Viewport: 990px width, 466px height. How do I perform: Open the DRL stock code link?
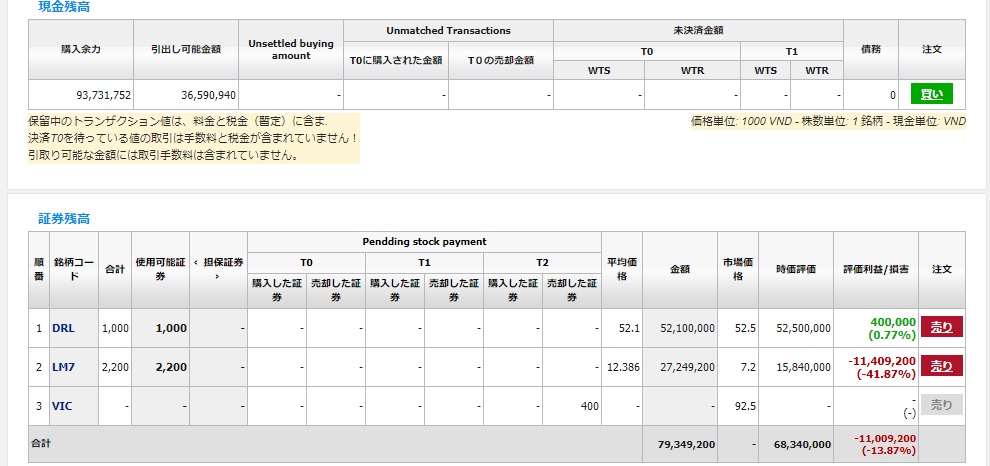point(63,328)
